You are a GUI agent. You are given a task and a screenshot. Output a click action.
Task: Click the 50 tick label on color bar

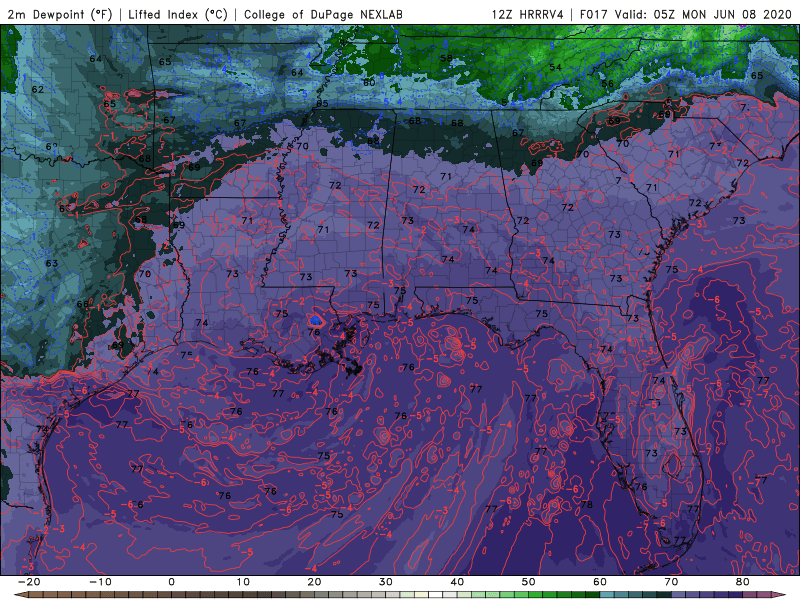[x=529, y=582]
